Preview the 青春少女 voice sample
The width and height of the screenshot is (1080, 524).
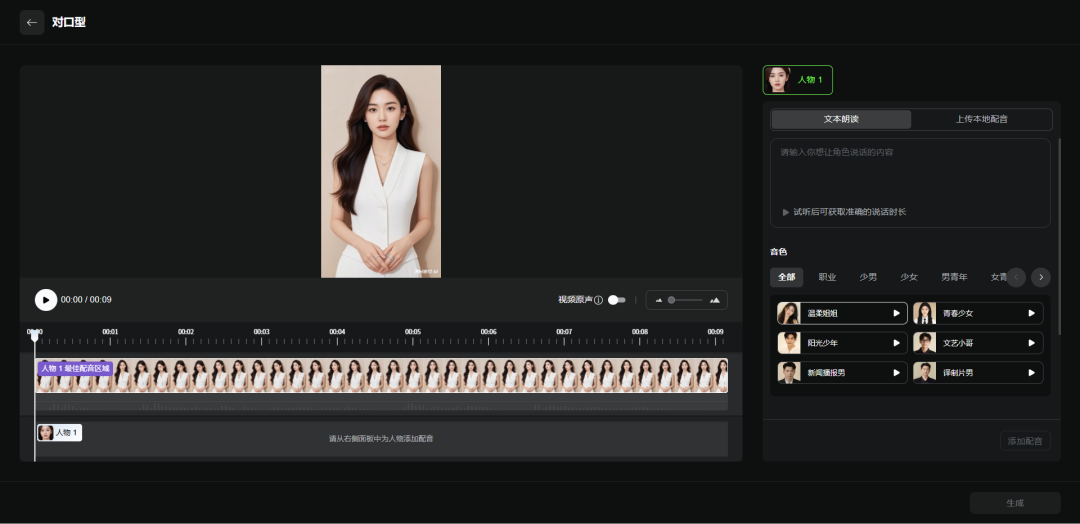point(1031,313)
